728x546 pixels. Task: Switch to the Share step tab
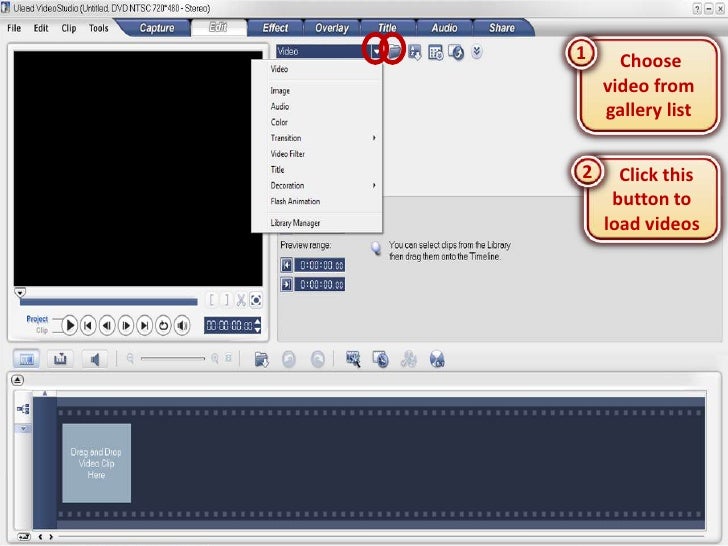coord(501,28)
